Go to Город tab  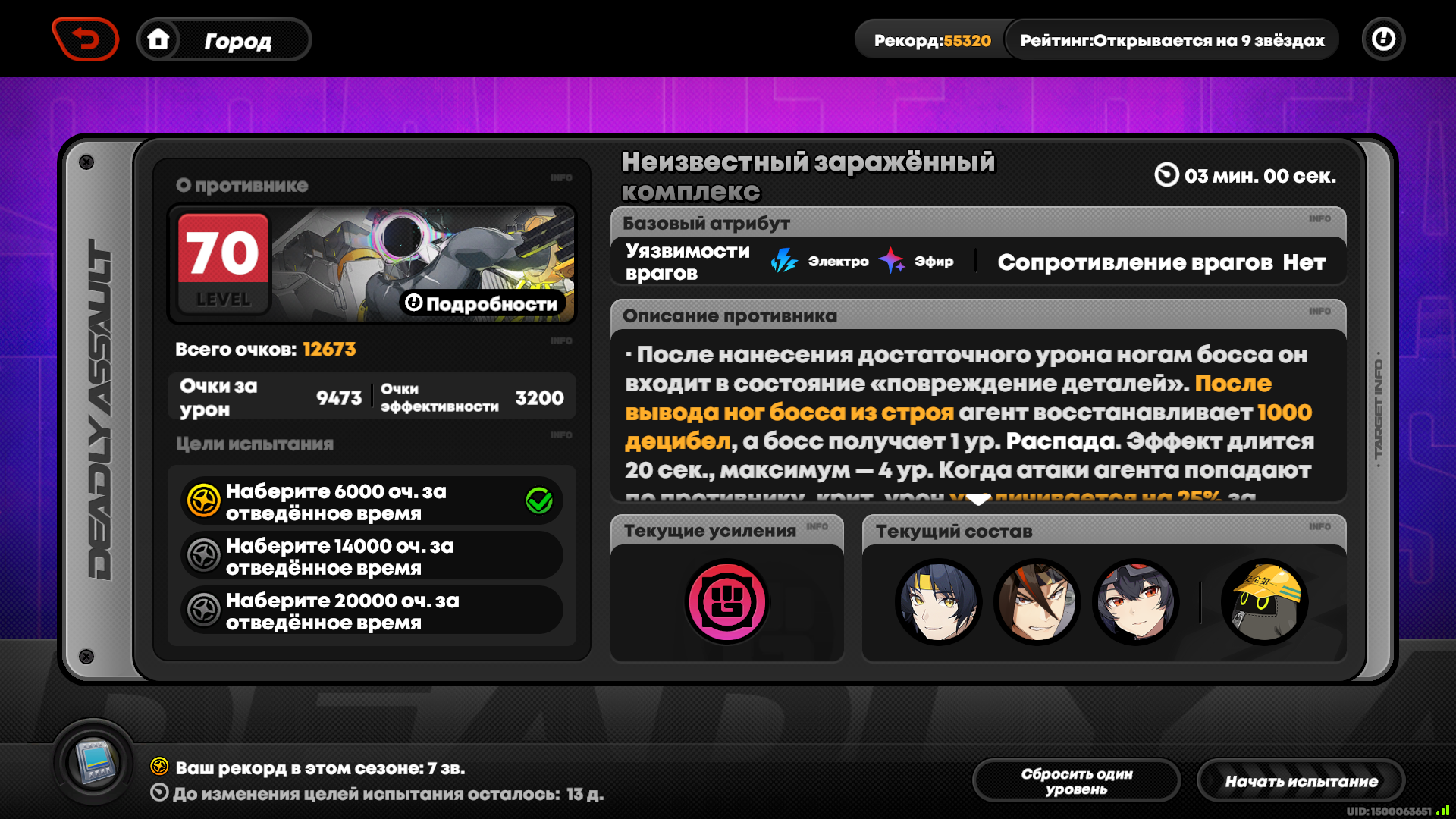(237, 40)
